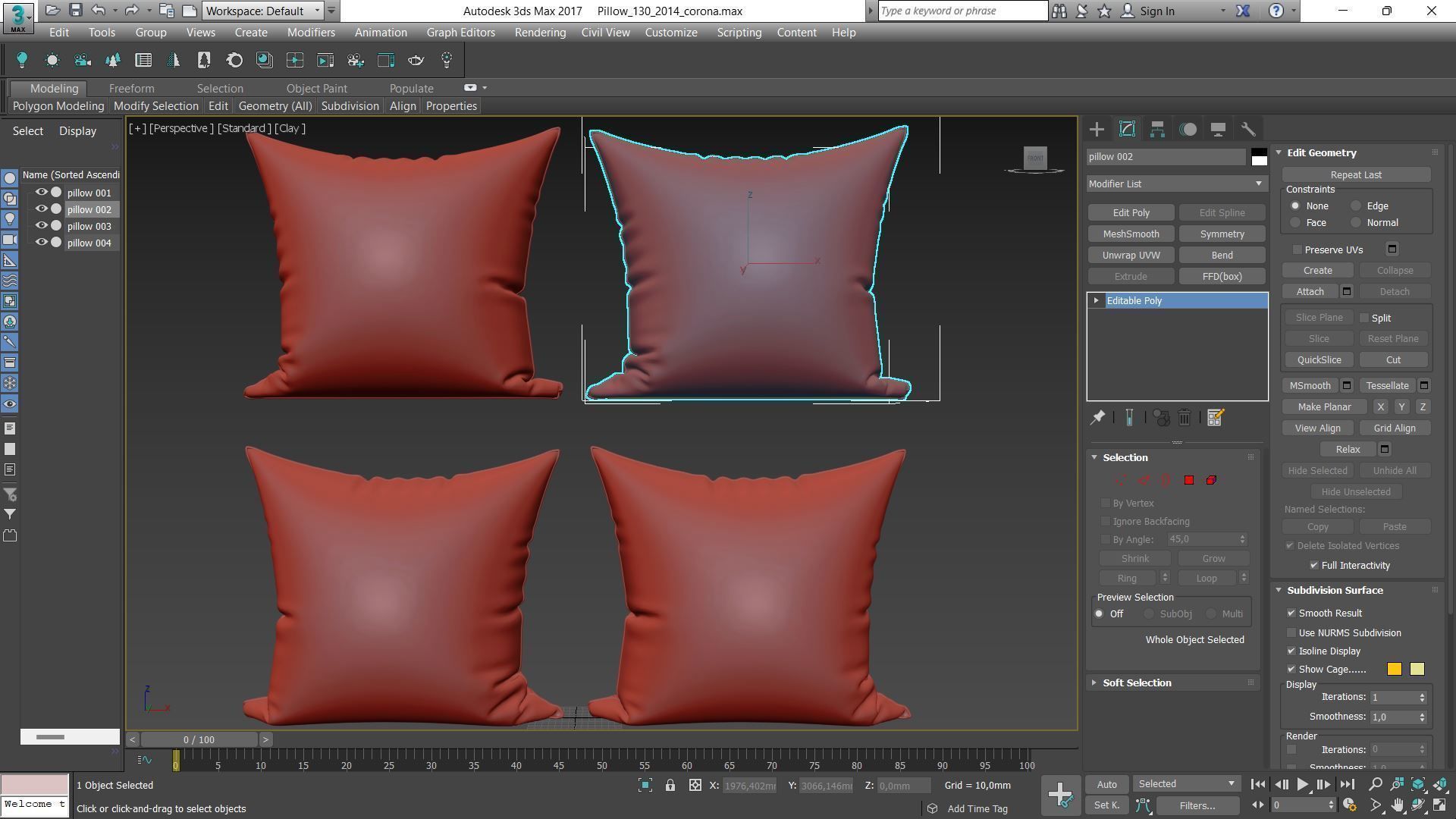Click Isolate Selection toggle icon in status bar
1456x819 pixels.
pyautogui.click(x=645, y=786)
